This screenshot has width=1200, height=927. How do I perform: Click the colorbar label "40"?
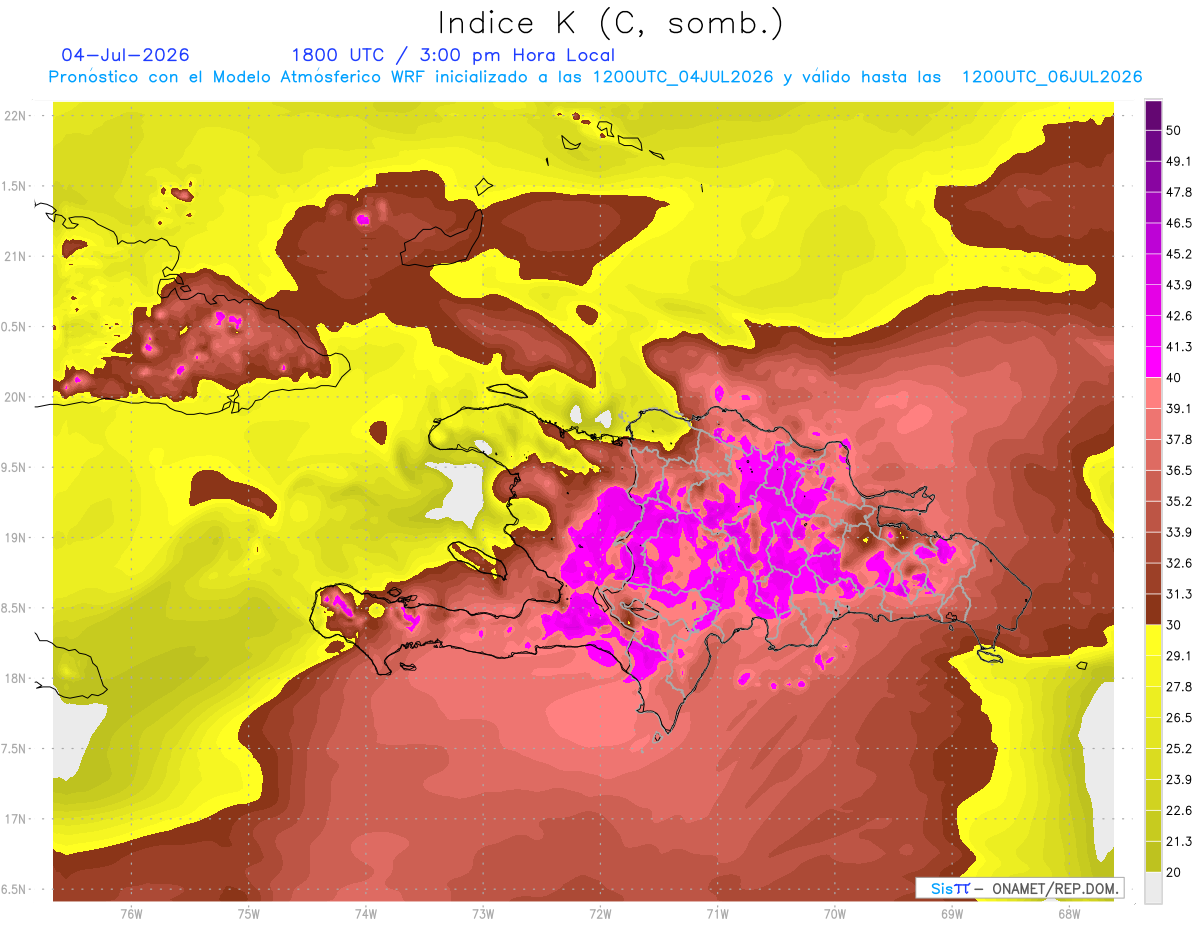click(1174, 377)
